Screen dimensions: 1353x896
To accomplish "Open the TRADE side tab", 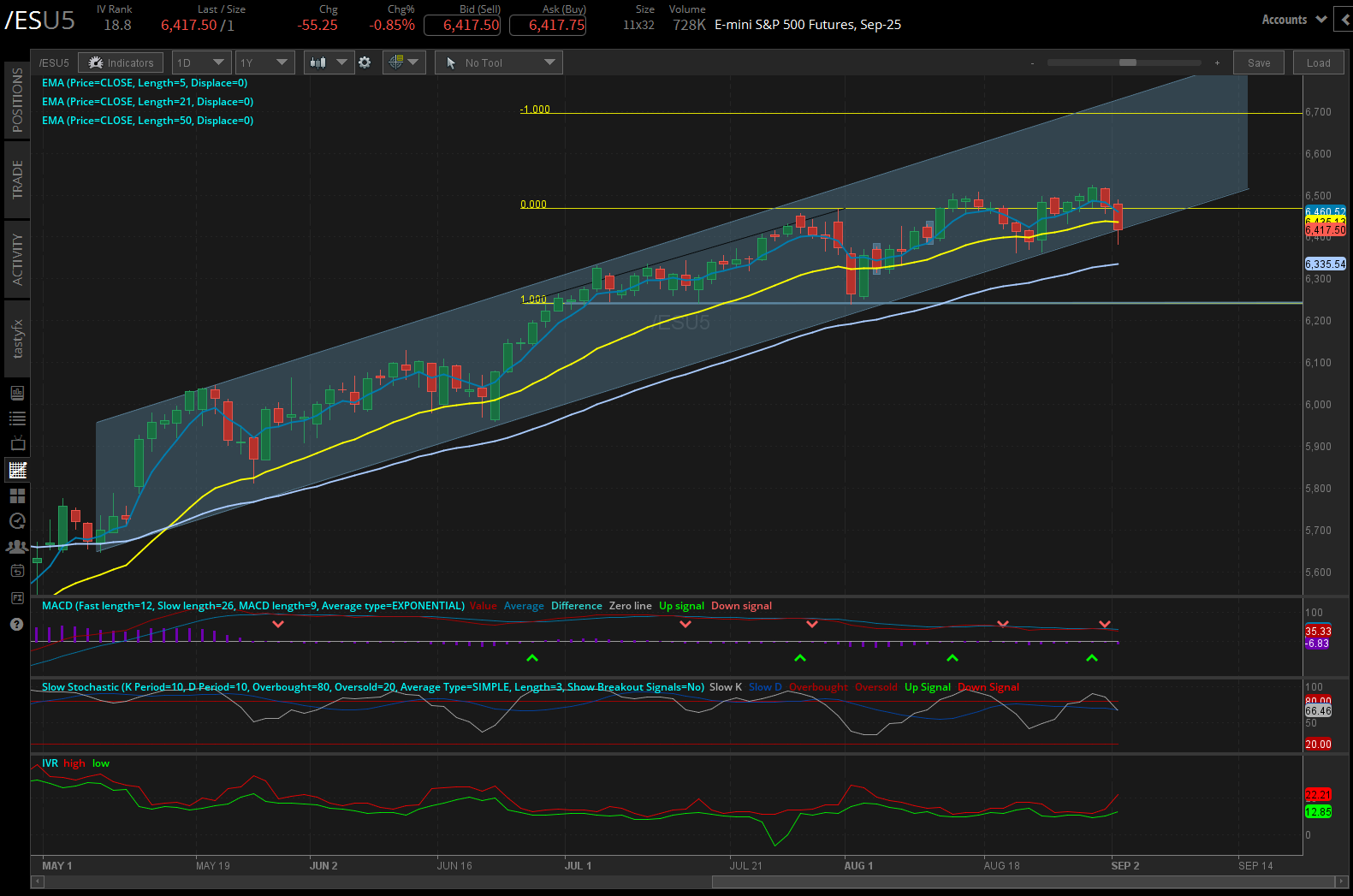I will 17,180.
